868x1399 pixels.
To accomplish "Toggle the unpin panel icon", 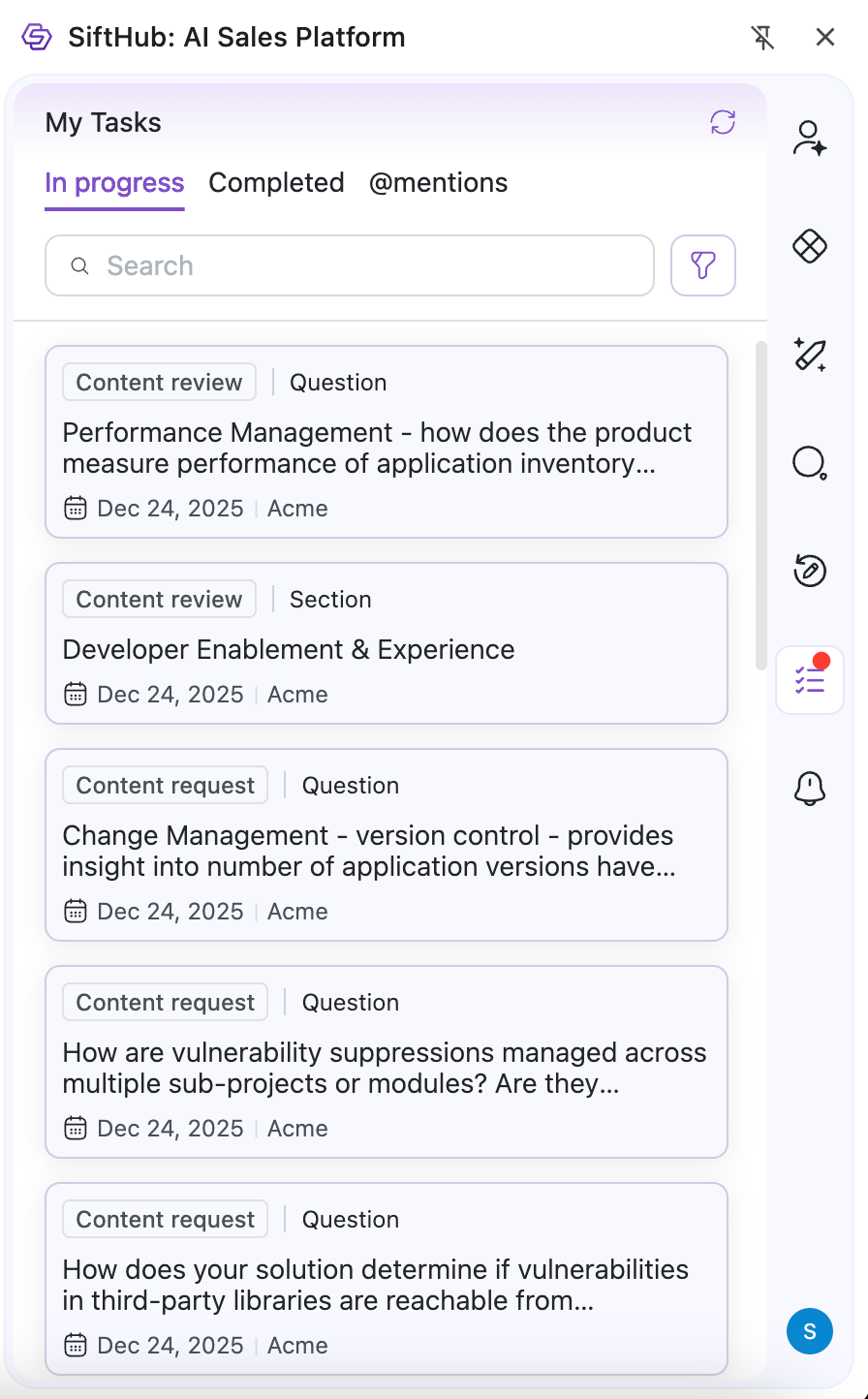I will point(763,38).
